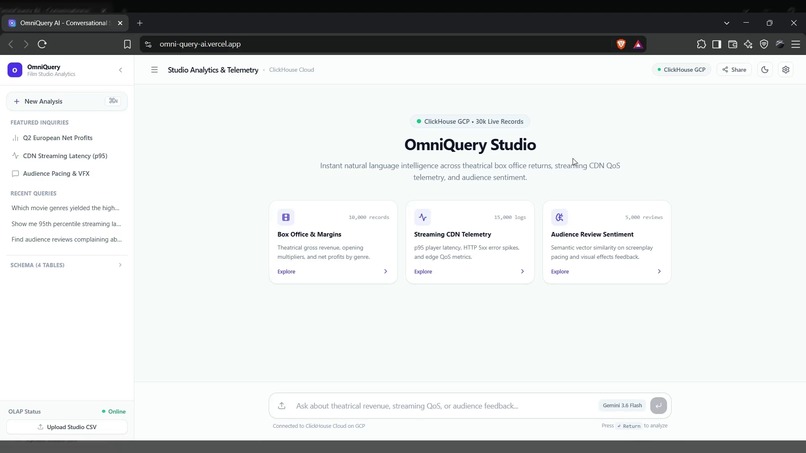
Task: Click the Brave Rewards triangle icon
Action: pos(638,44)
